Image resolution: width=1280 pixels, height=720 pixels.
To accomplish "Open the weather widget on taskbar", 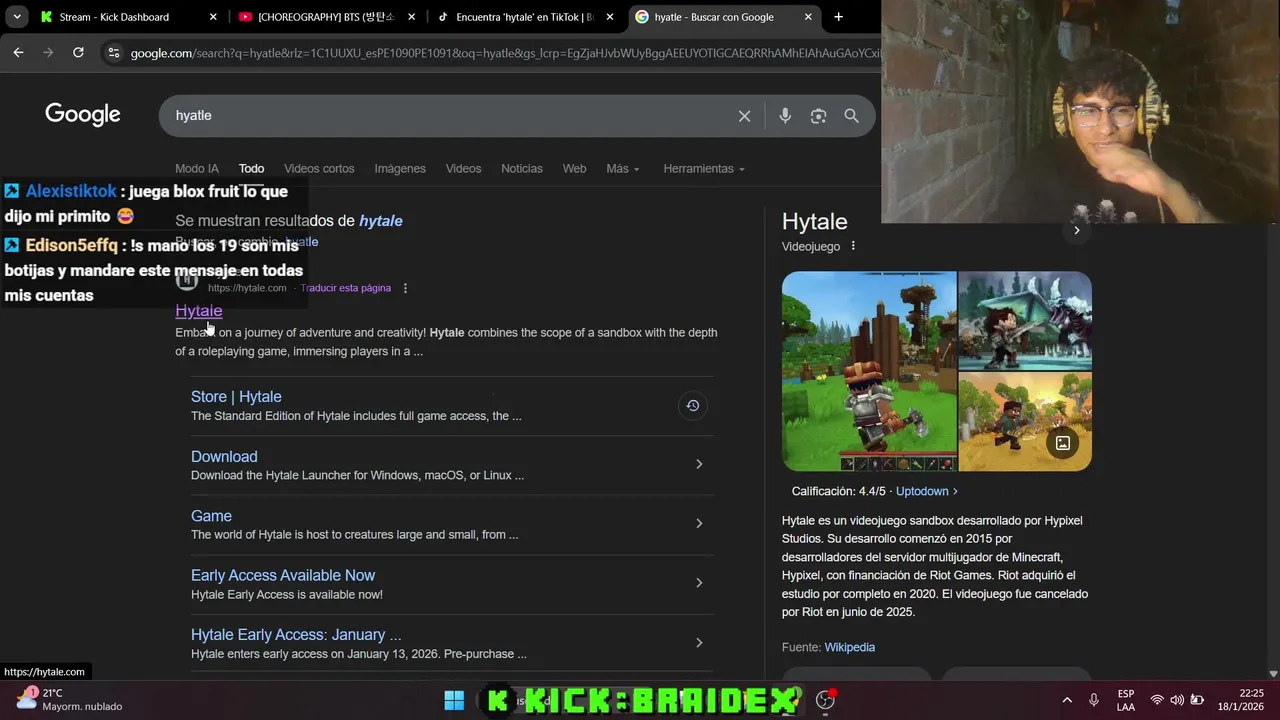I will click(70, 699).
